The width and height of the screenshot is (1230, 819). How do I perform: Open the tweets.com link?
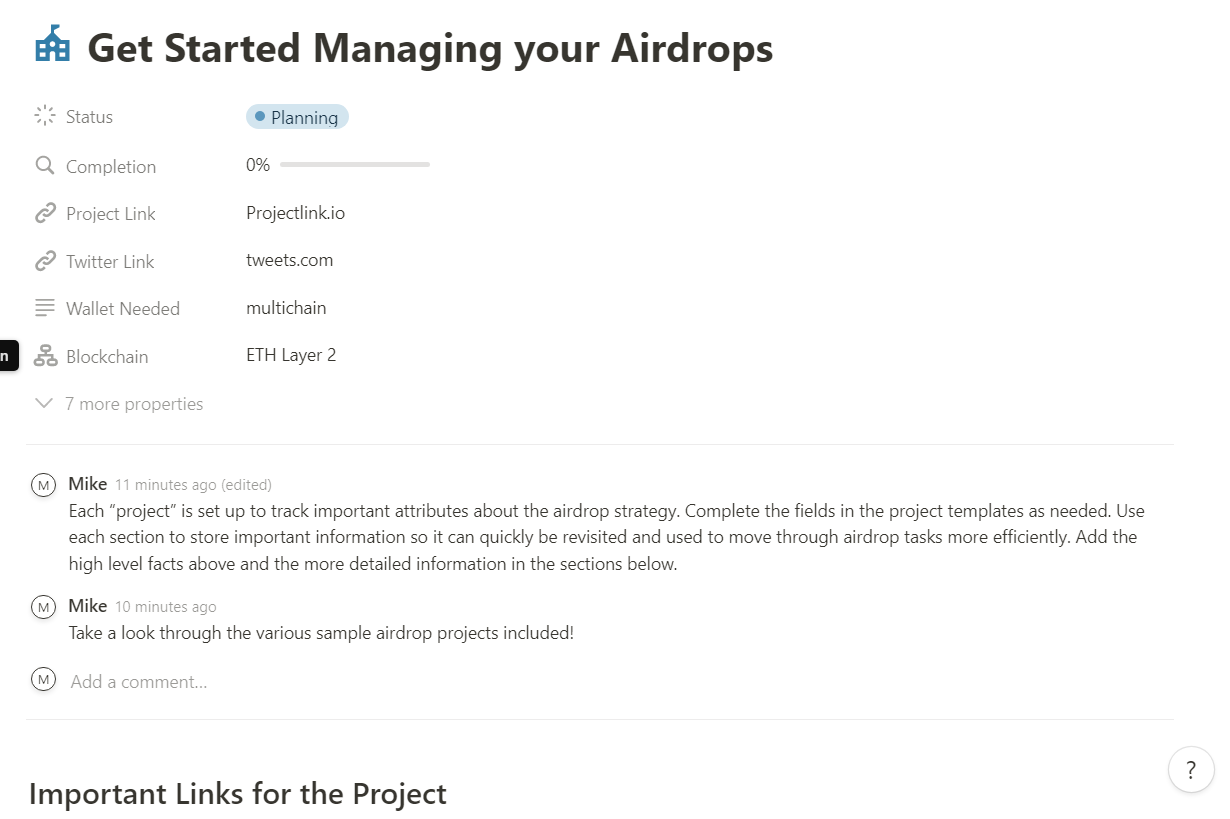[289, 260]
